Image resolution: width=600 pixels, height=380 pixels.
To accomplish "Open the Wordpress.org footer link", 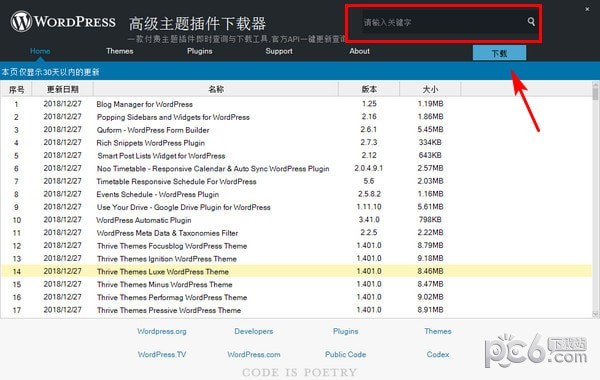I will coord(162,331).
